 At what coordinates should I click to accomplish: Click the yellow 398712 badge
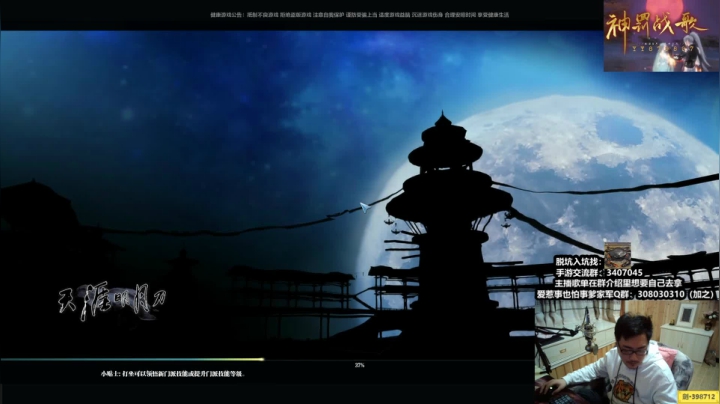point(698,396)
